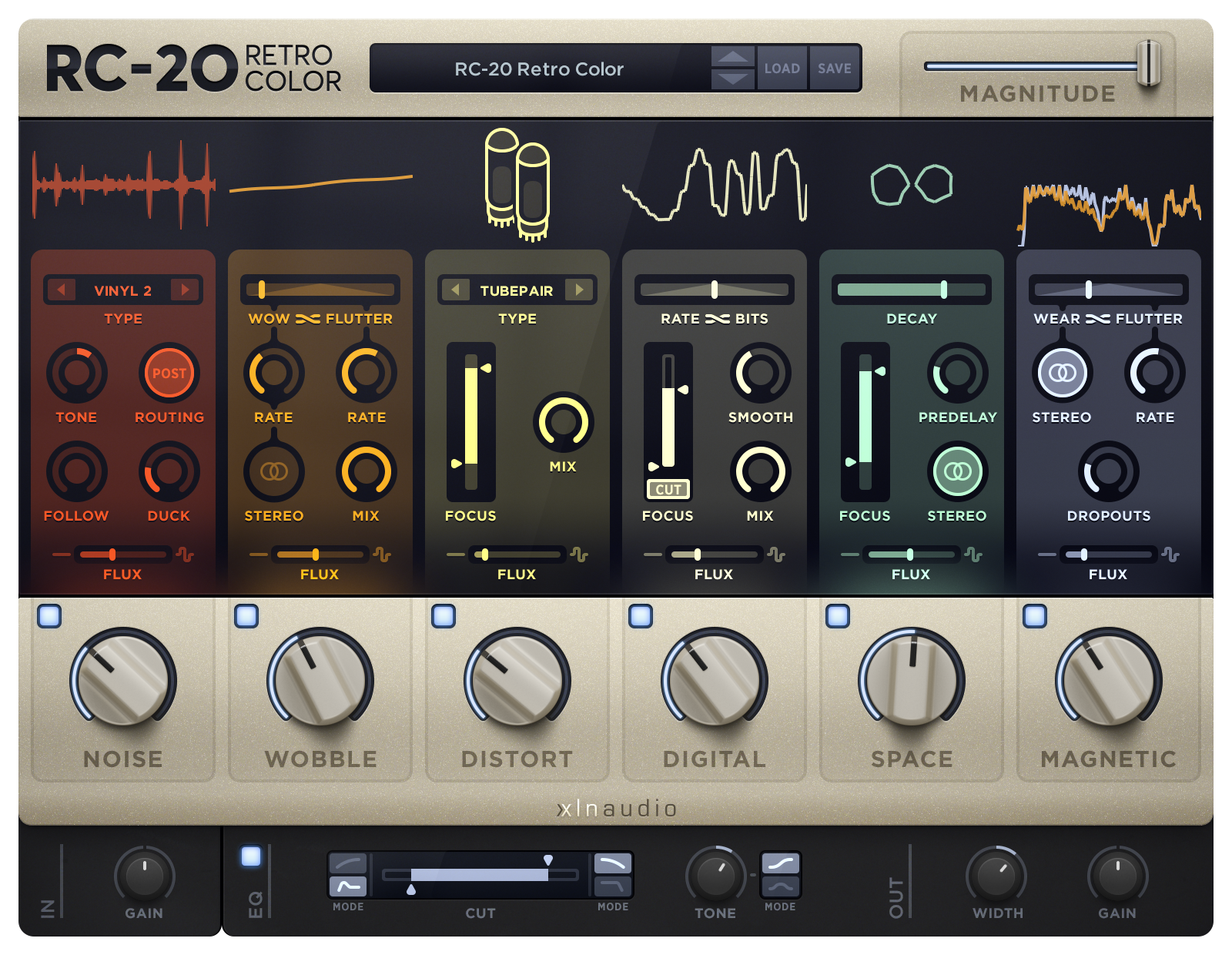
Task: Click left arrow on TUBEPAIR type selector
Action: pos(456,290)
